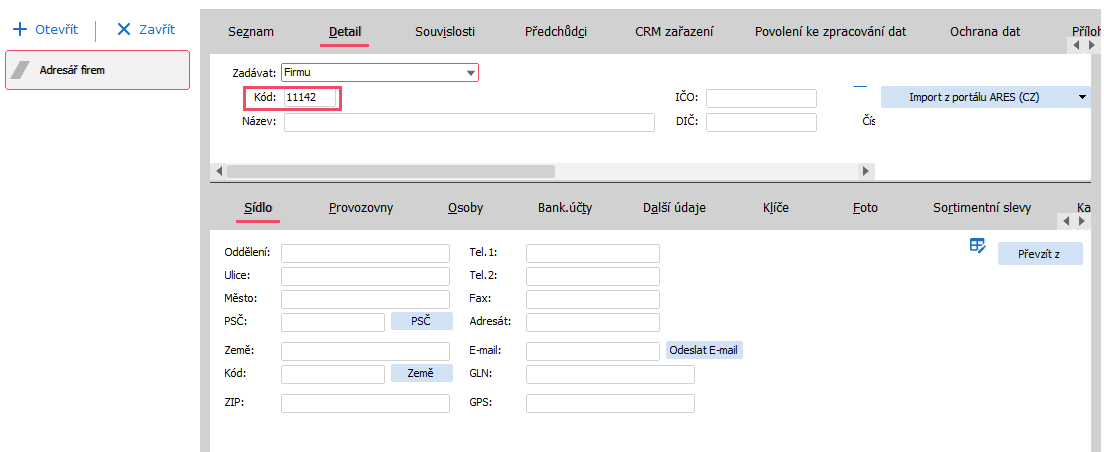Go to the Bank.účty tab
Image resolution: width=1104 pixels, height=452 pixels.
coord(565,208)
